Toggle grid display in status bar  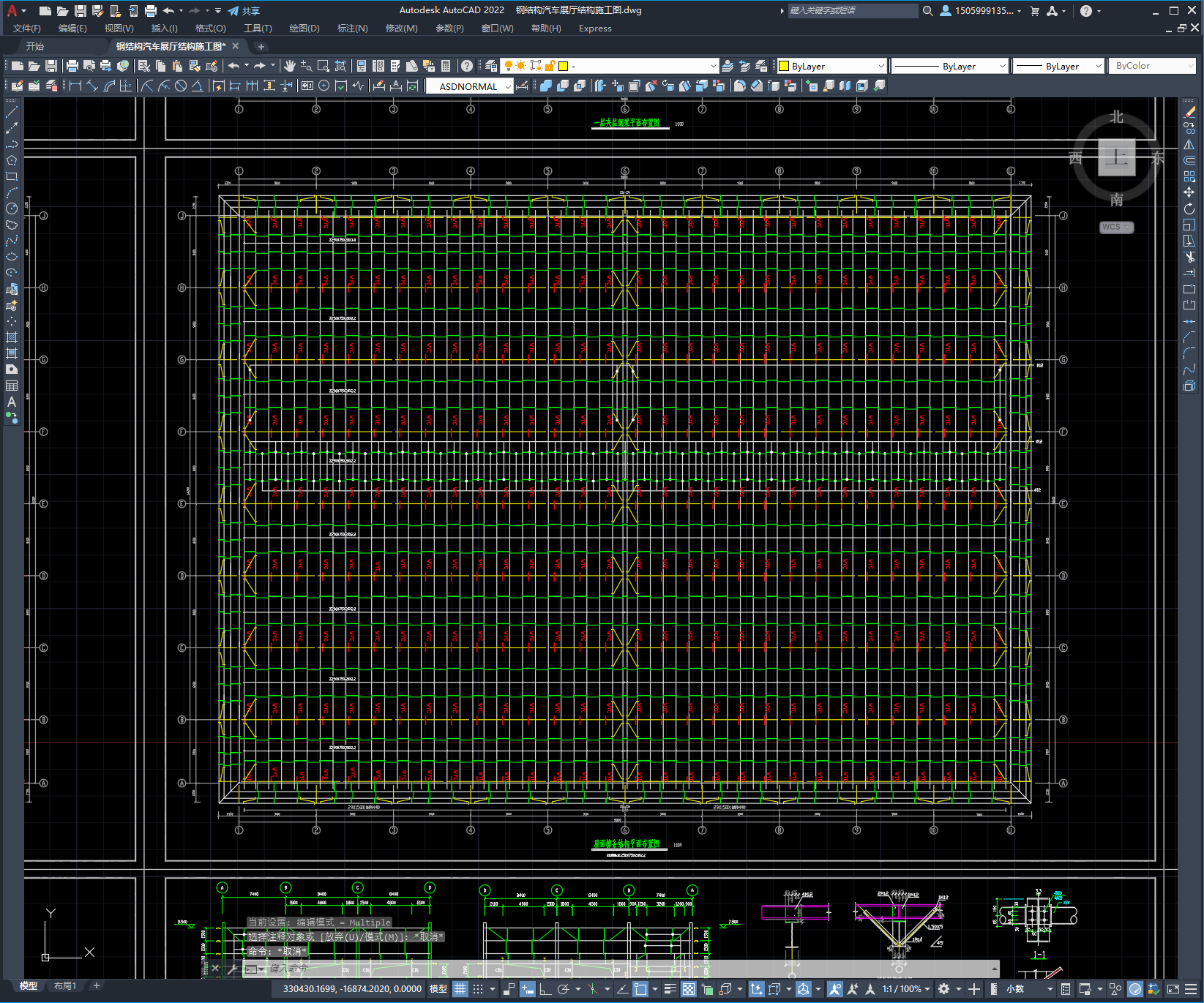click(x=460, y=989)
